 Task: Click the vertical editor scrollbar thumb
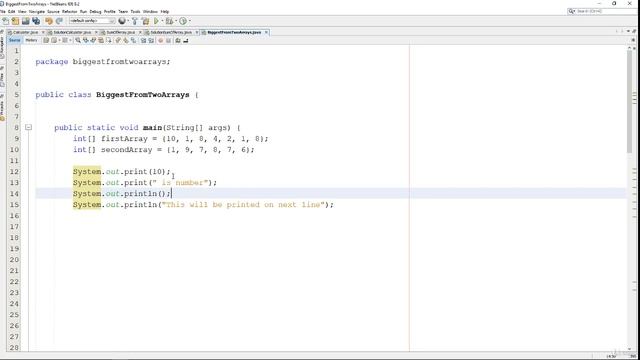coord(629,102)
